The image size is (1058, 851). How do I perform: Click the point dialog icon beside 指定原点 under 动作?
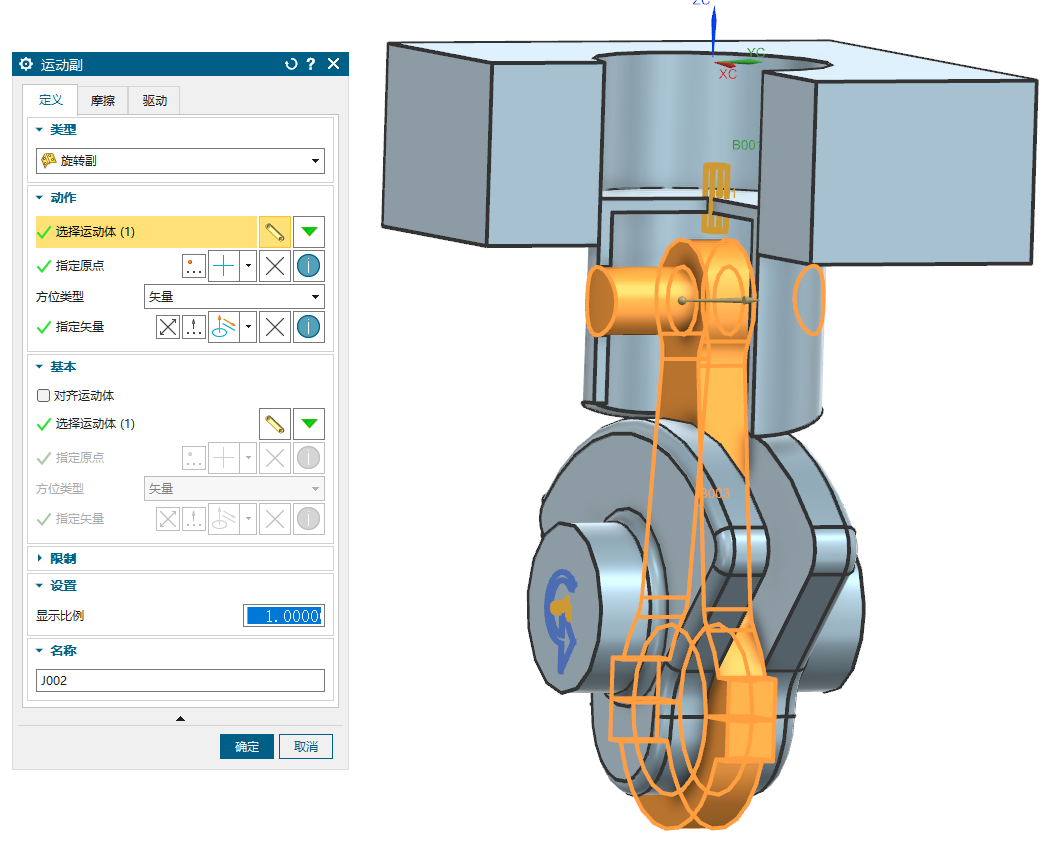coord(194,266)
